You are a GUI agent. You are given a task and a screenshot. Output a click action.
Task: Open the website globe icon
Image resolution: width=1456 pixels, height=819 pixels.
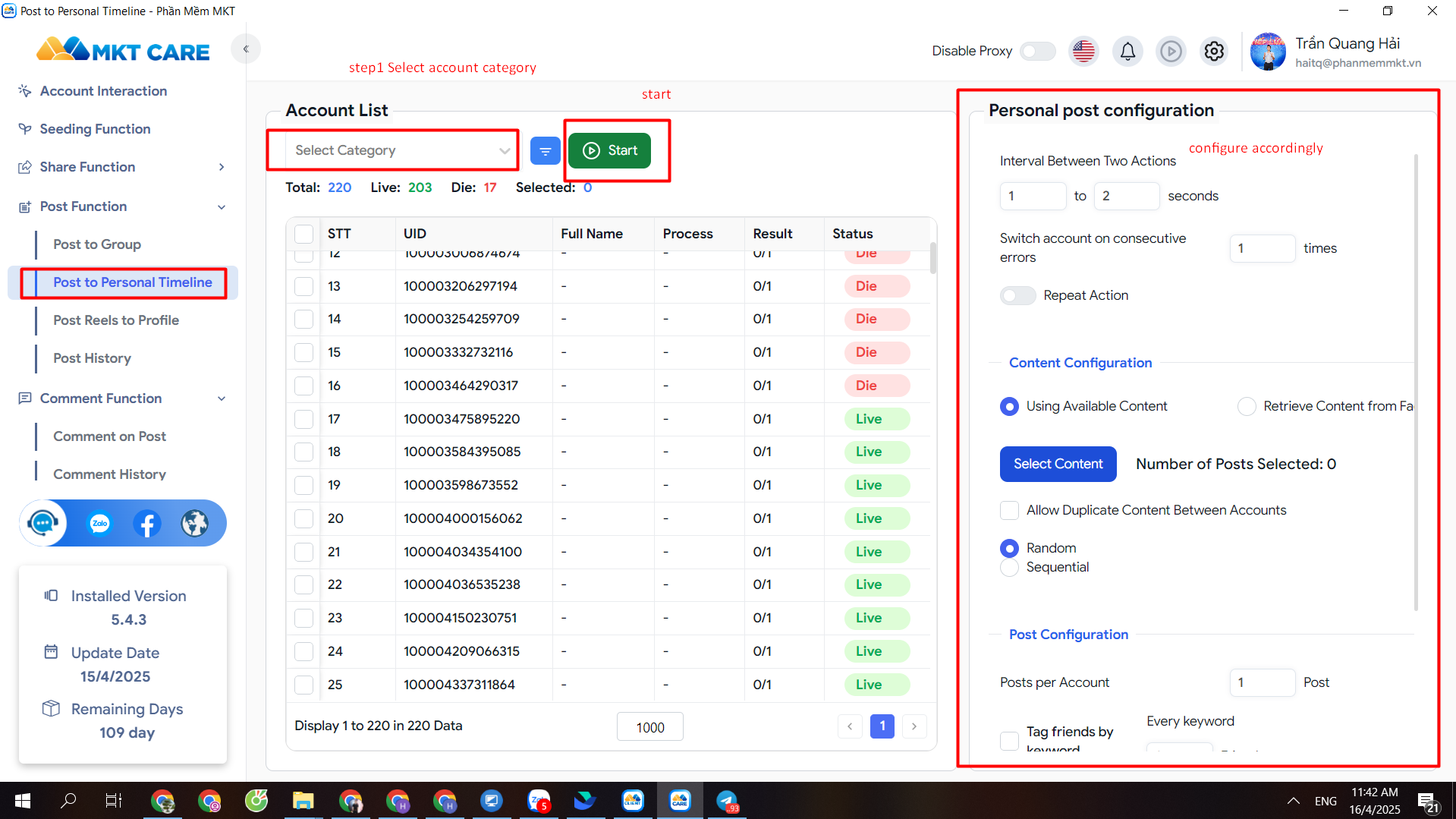tap(195, 523)
